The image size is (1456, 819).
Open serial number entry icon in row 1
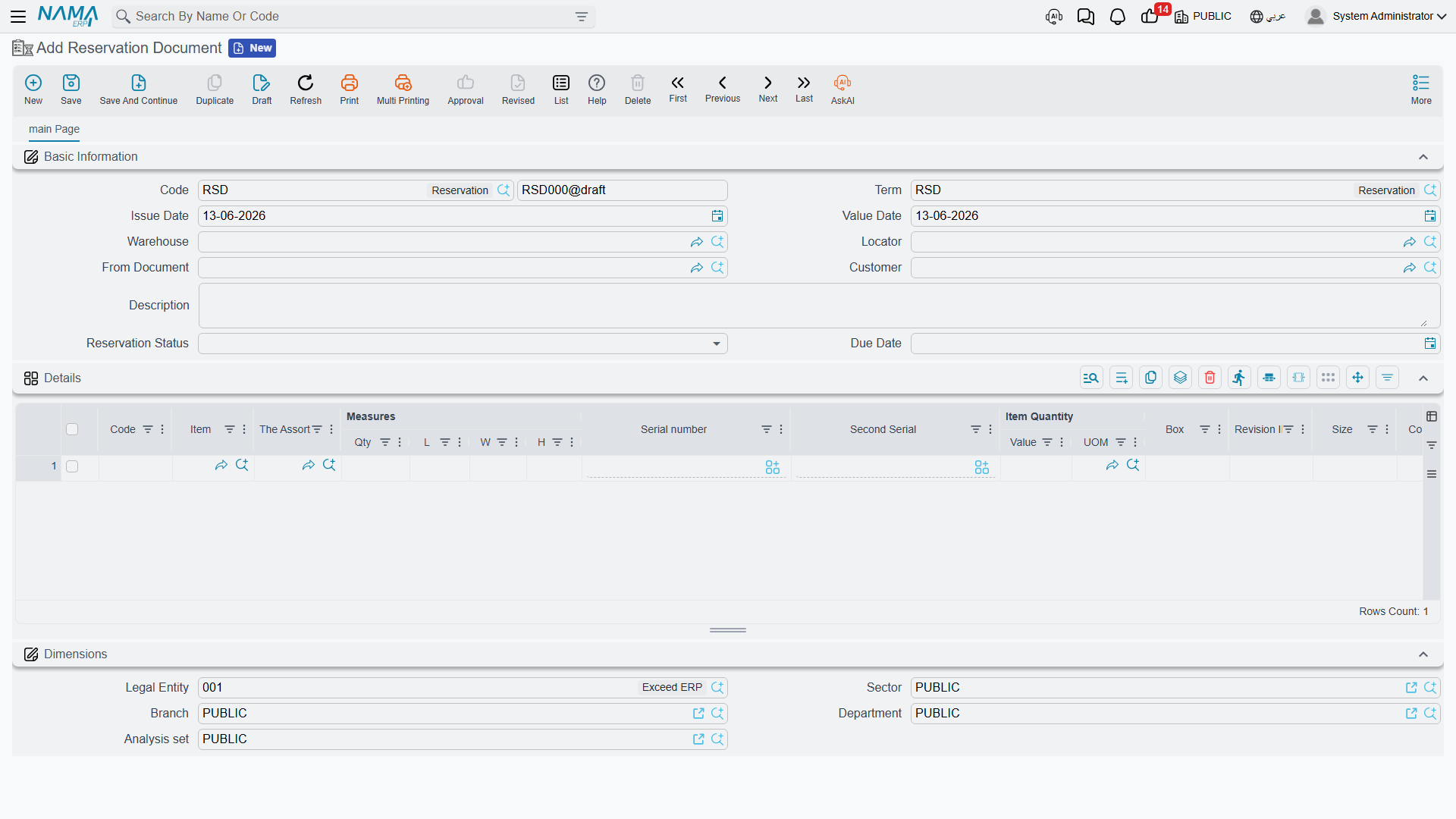[x=773, y=467]
